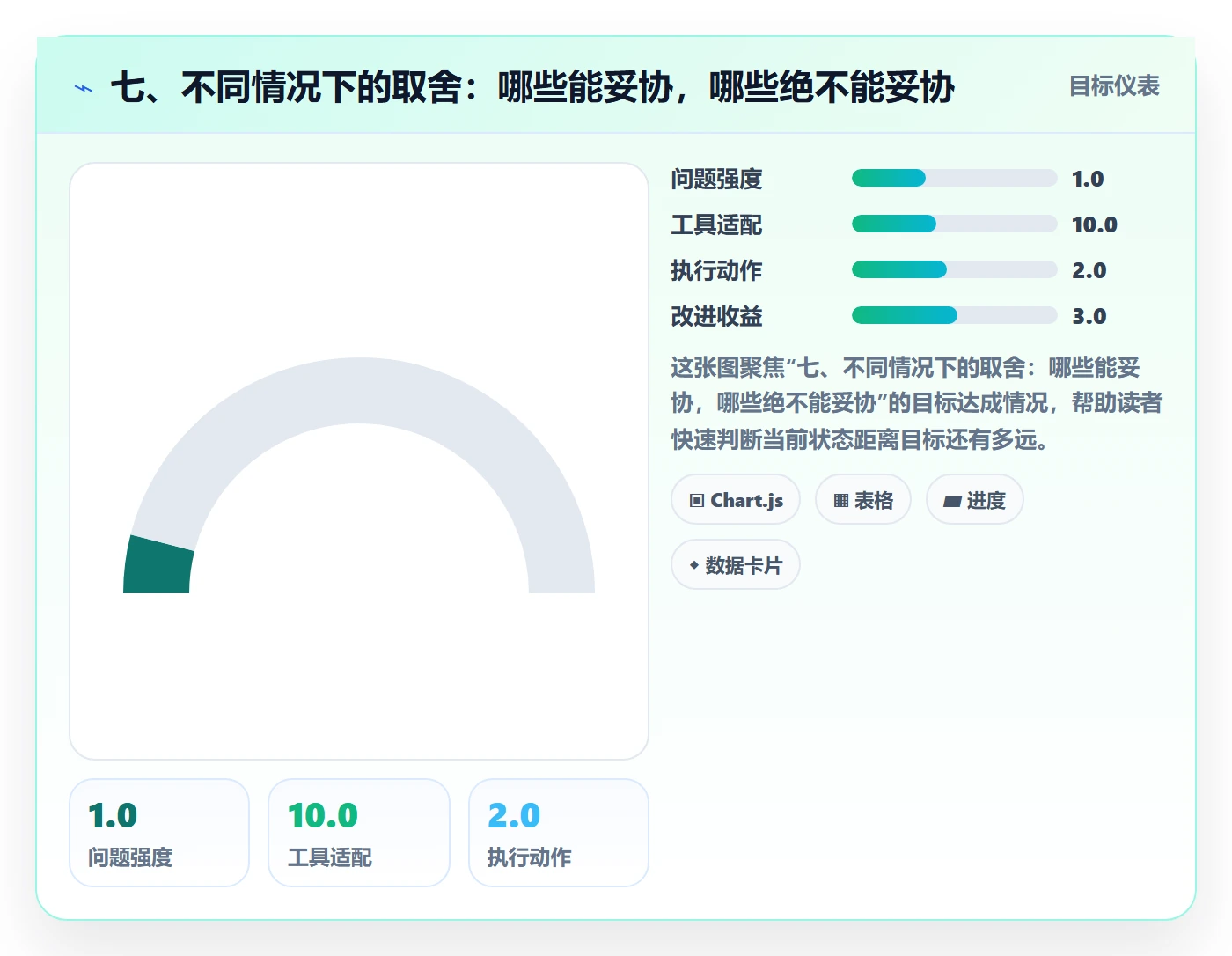Click the 工具适配 progress bar

coord(954,224)
